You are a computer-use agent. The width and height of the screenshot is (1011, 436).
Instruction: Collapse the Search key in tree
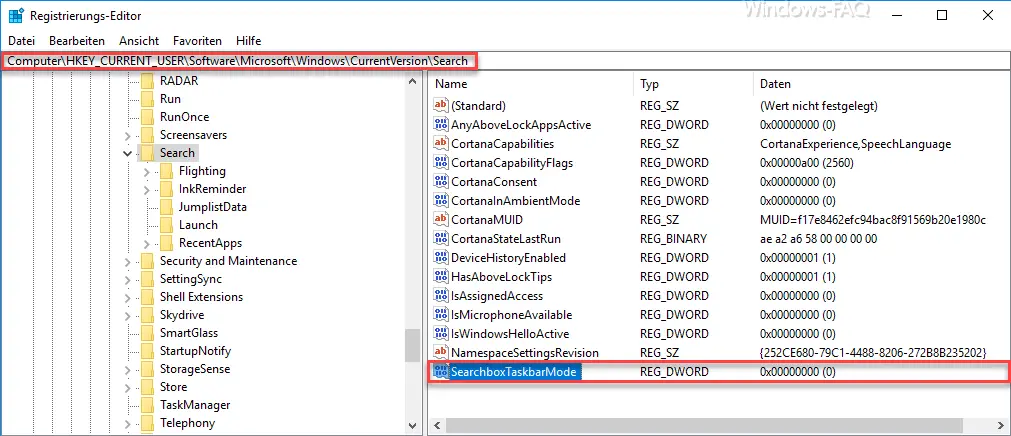128,153
